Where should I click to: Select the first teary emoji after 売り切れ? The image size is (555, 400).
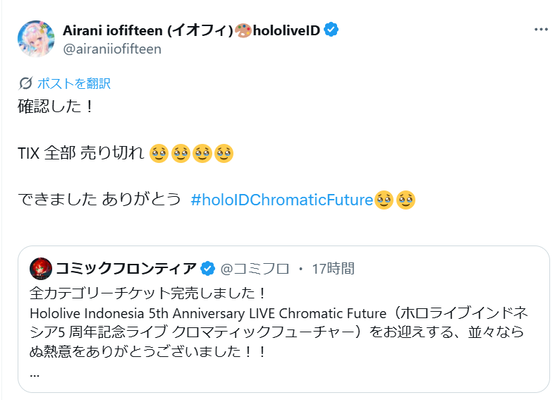coord(159,154)
